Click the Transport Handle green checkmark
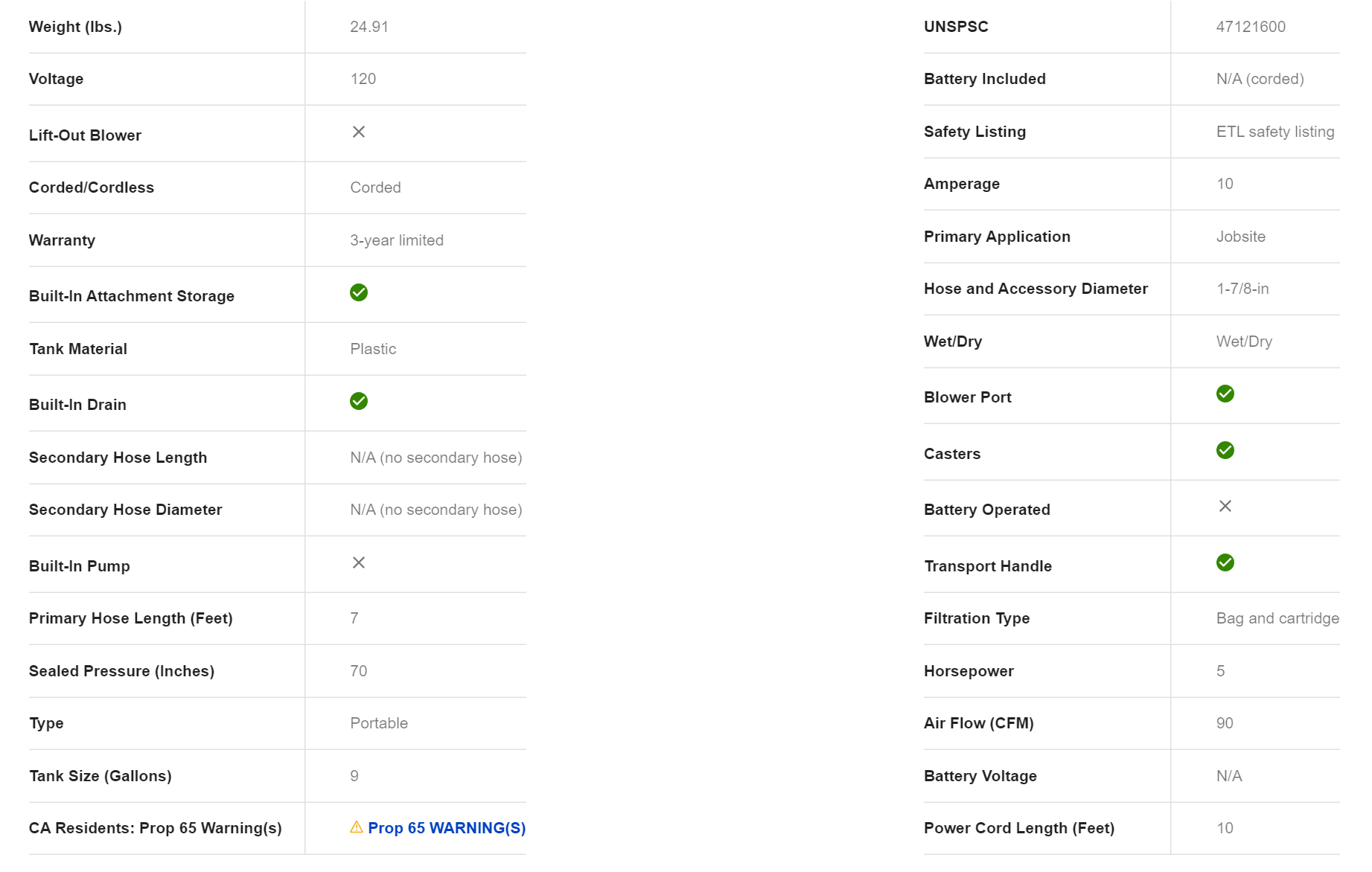1372x872 pixels. [1225, 562]
